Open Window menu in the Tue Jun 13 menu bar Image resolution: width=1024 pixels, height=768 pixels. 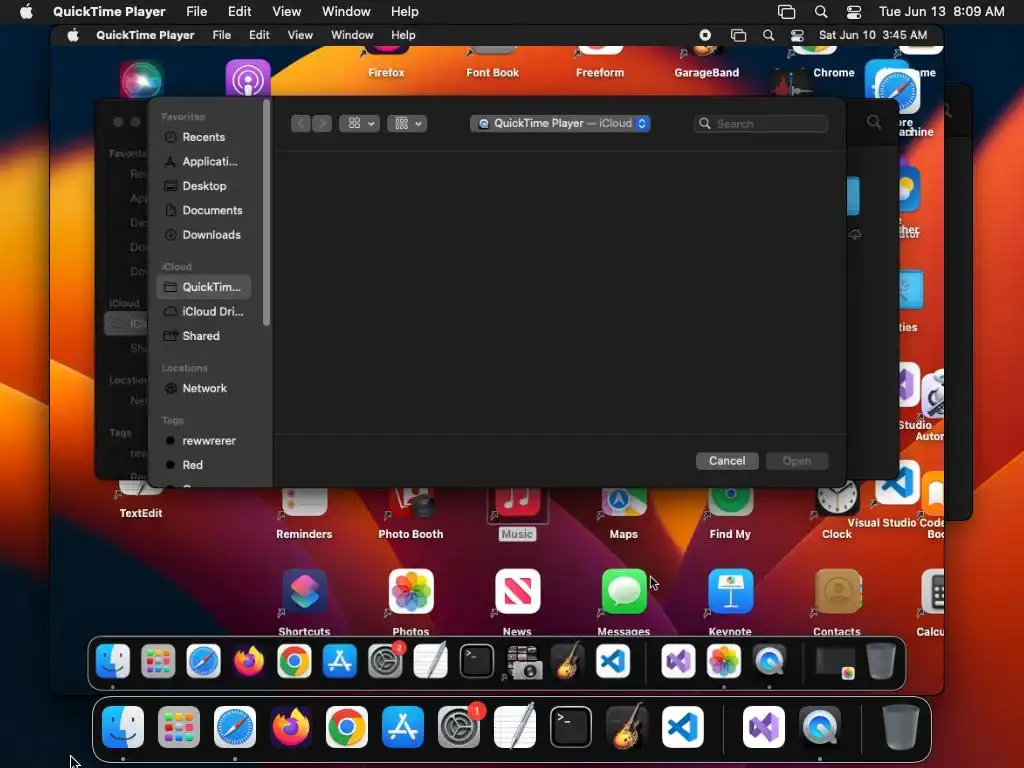point(346,12)
